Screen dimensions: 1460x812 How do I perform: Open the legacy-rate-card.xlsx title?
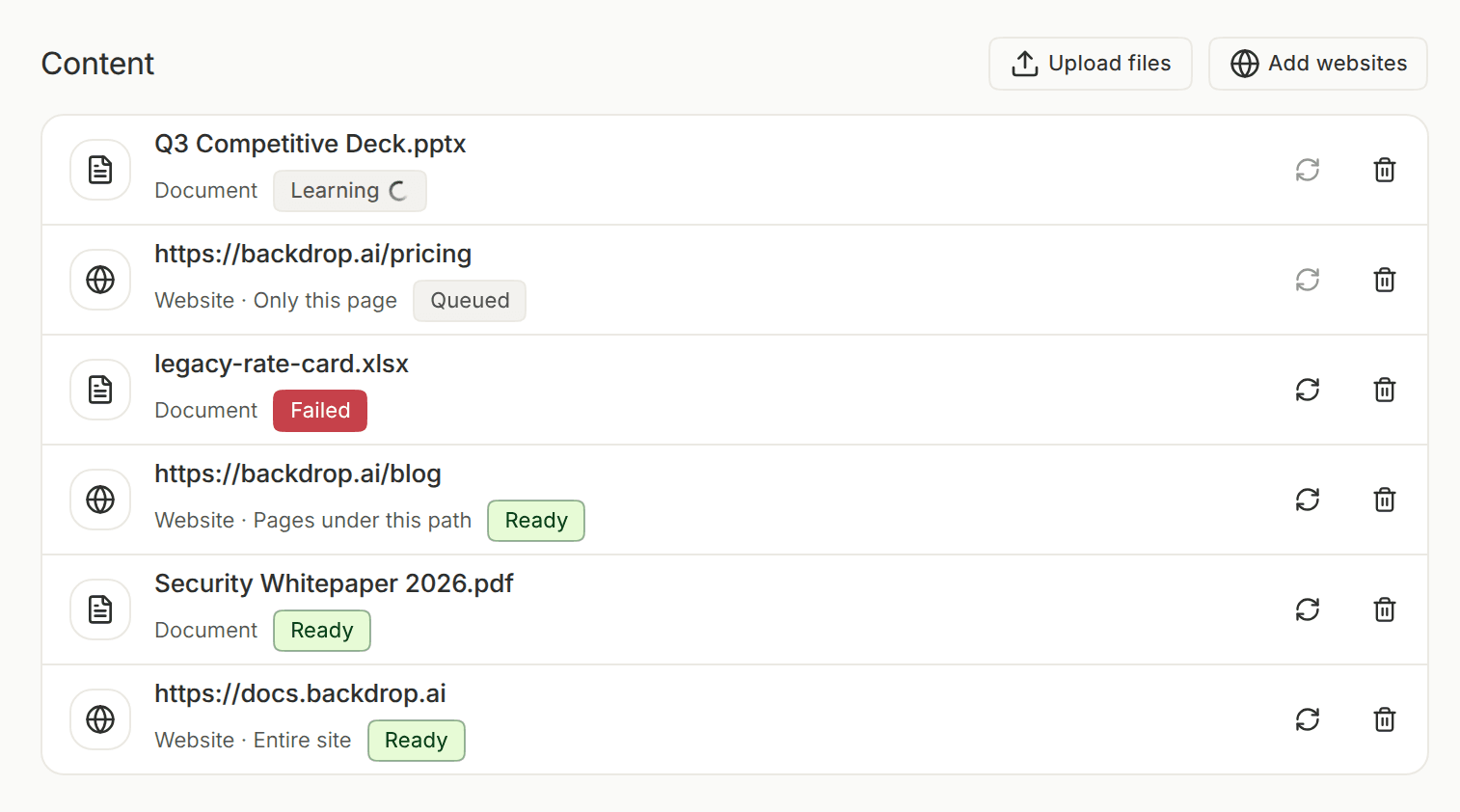(x=282, y=364)
